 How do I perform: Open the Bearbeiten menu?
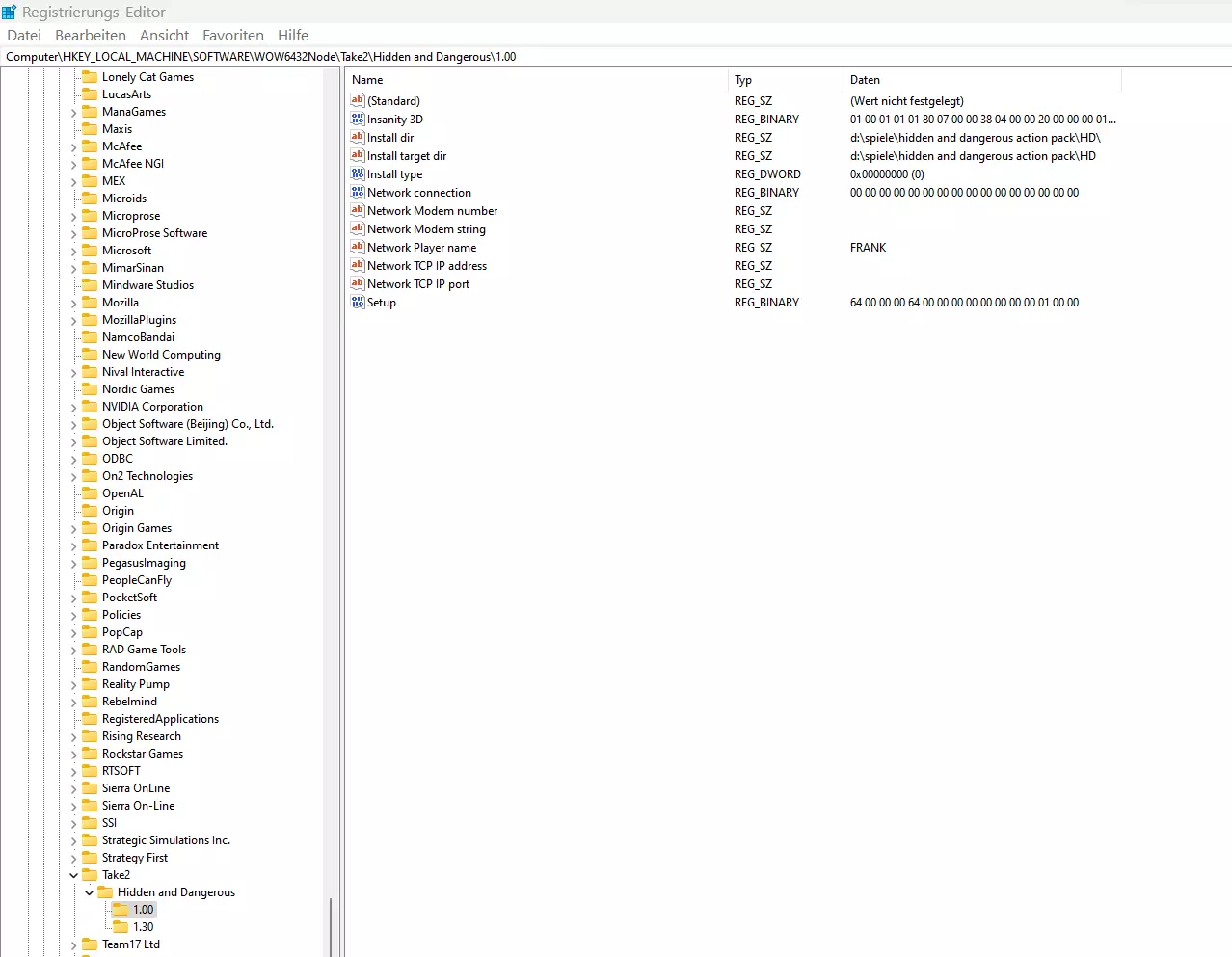(x=91, y=35)
